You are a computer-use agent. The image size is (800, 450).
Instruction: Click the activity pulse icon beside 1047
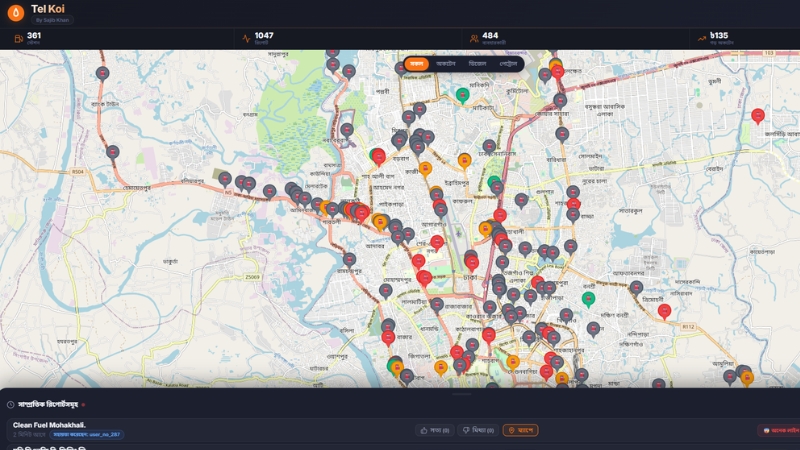click(x=246, y=39)
